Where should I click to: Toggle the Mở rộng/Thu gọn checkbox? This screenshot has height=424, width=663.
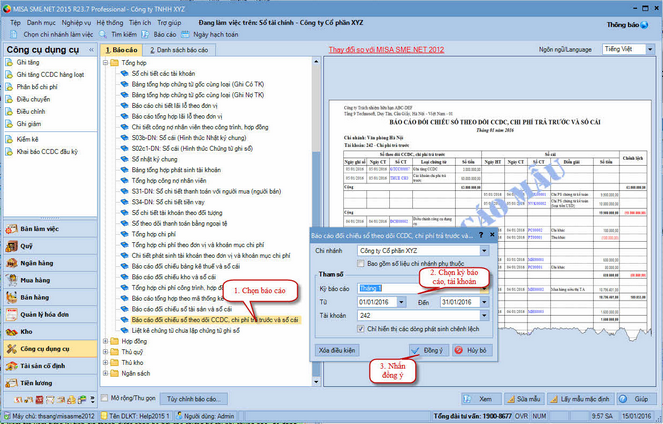tap(104, 398)
